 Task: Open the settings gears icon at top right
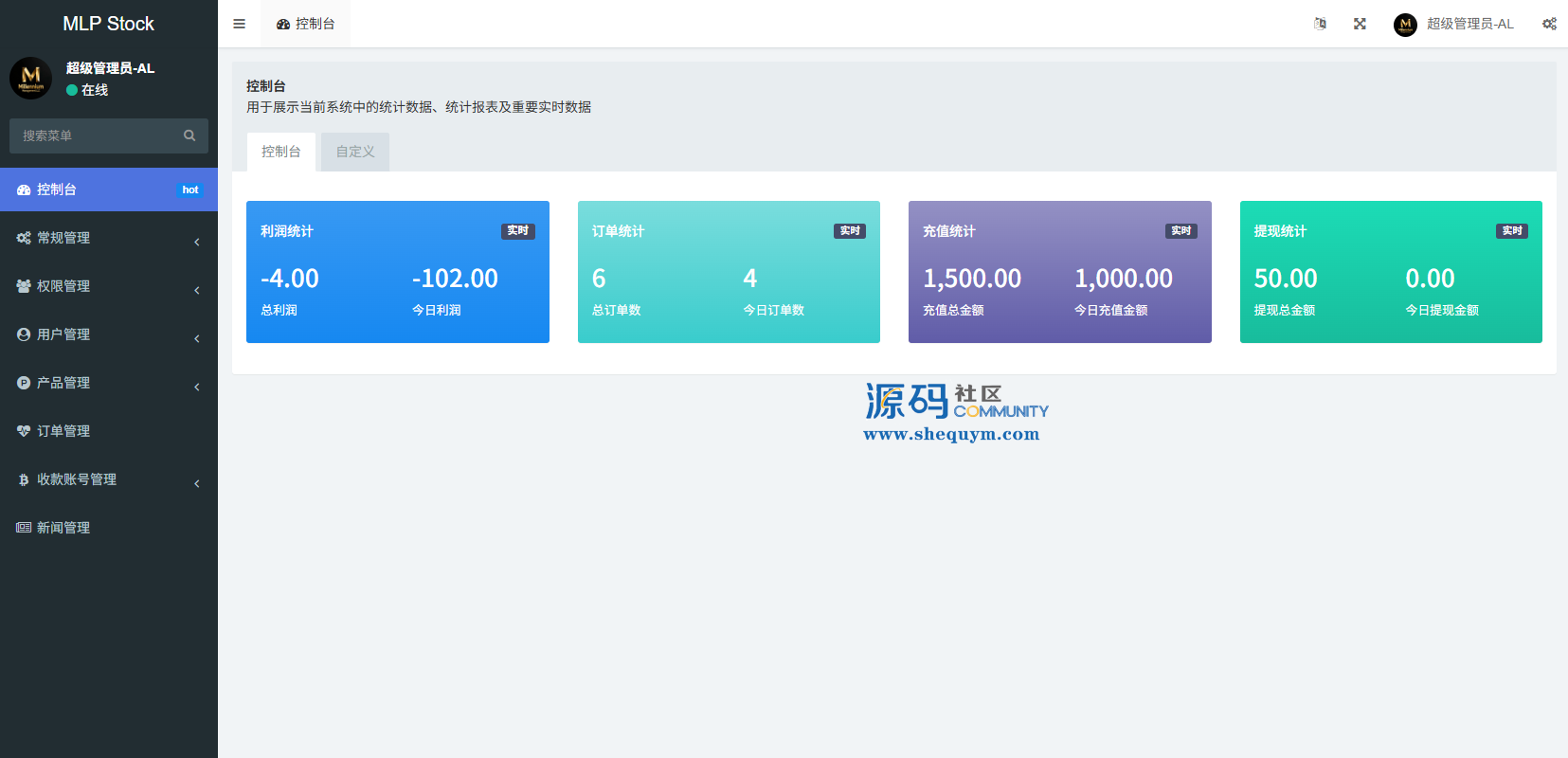click(1549, 24)
